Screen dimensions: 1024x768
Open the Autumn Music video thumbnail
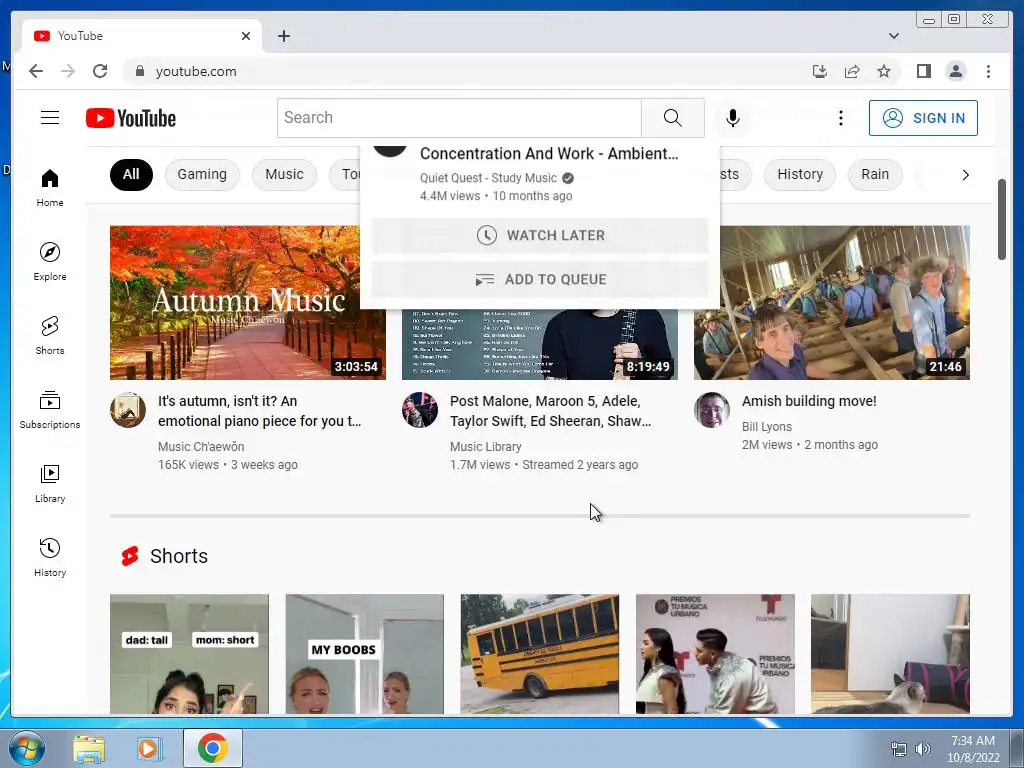(x=248, y=302)
